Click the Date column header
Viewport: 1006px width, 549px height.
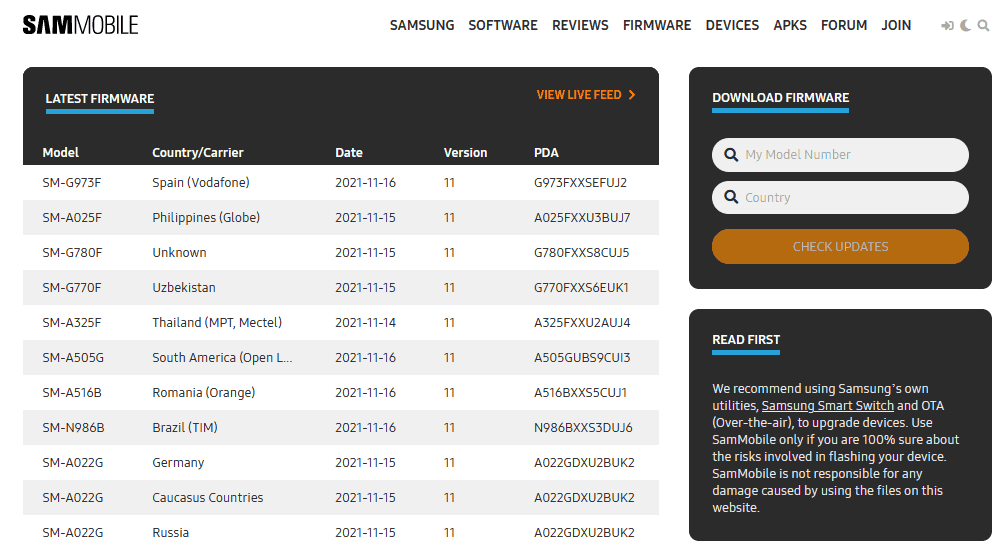(x=348, y=153)
